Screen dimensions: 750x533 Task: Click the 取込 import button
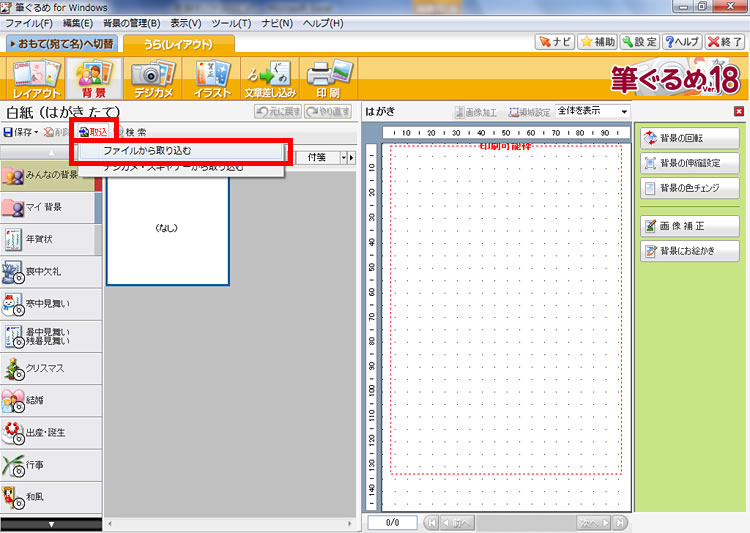click(94, 132)
